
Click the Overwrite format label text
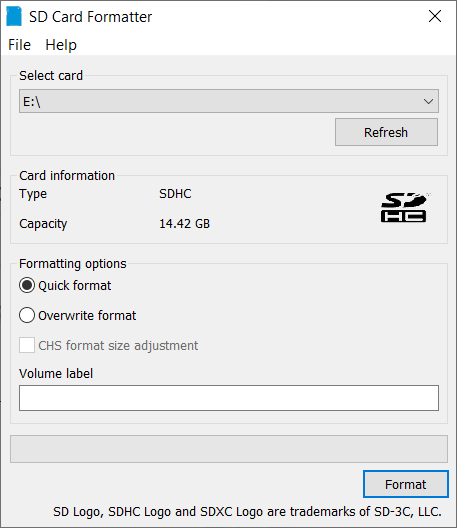click(x=87, y=316)
